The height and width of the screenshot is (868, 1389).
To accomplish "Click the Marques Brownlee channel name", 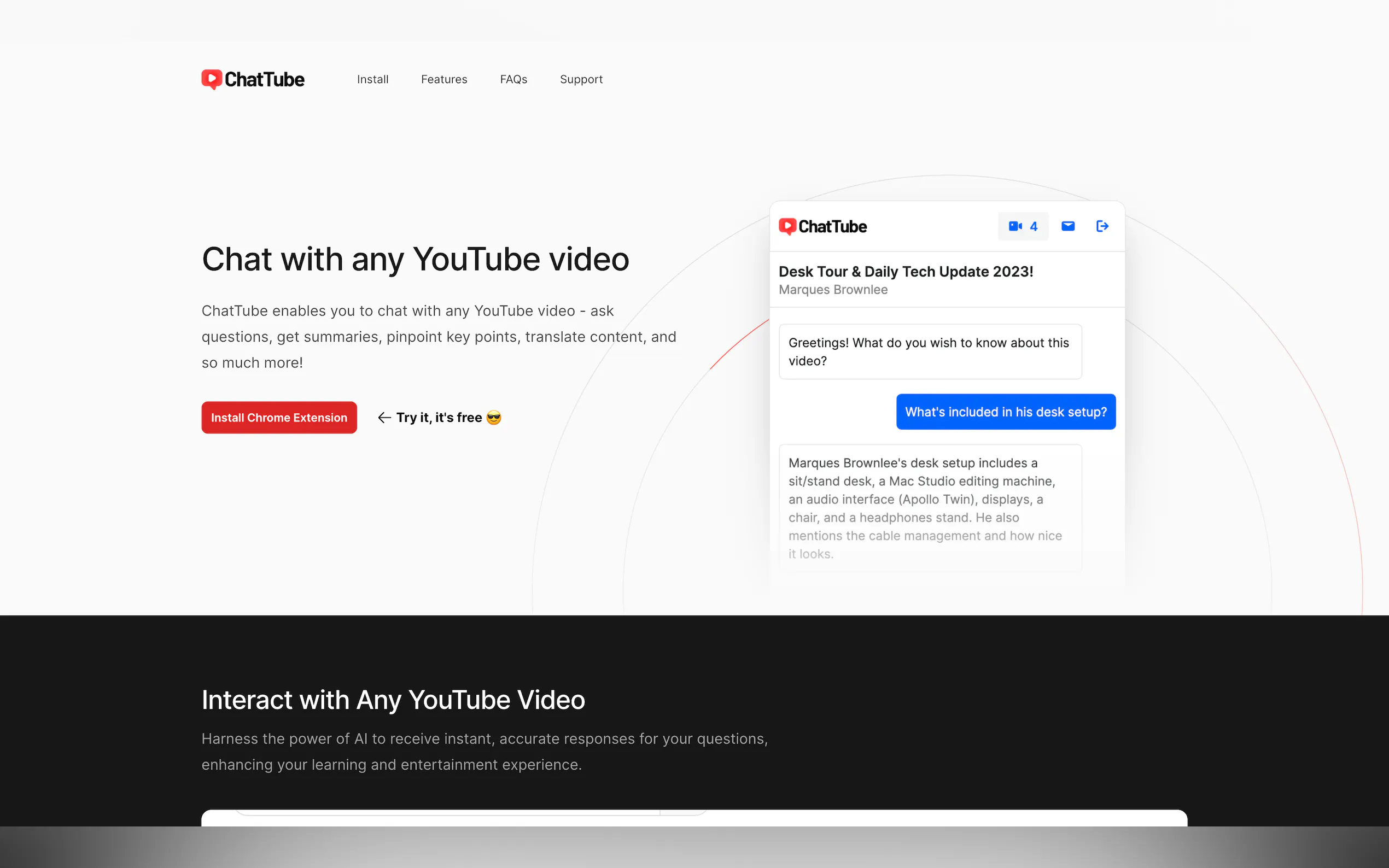I will 833,290.
